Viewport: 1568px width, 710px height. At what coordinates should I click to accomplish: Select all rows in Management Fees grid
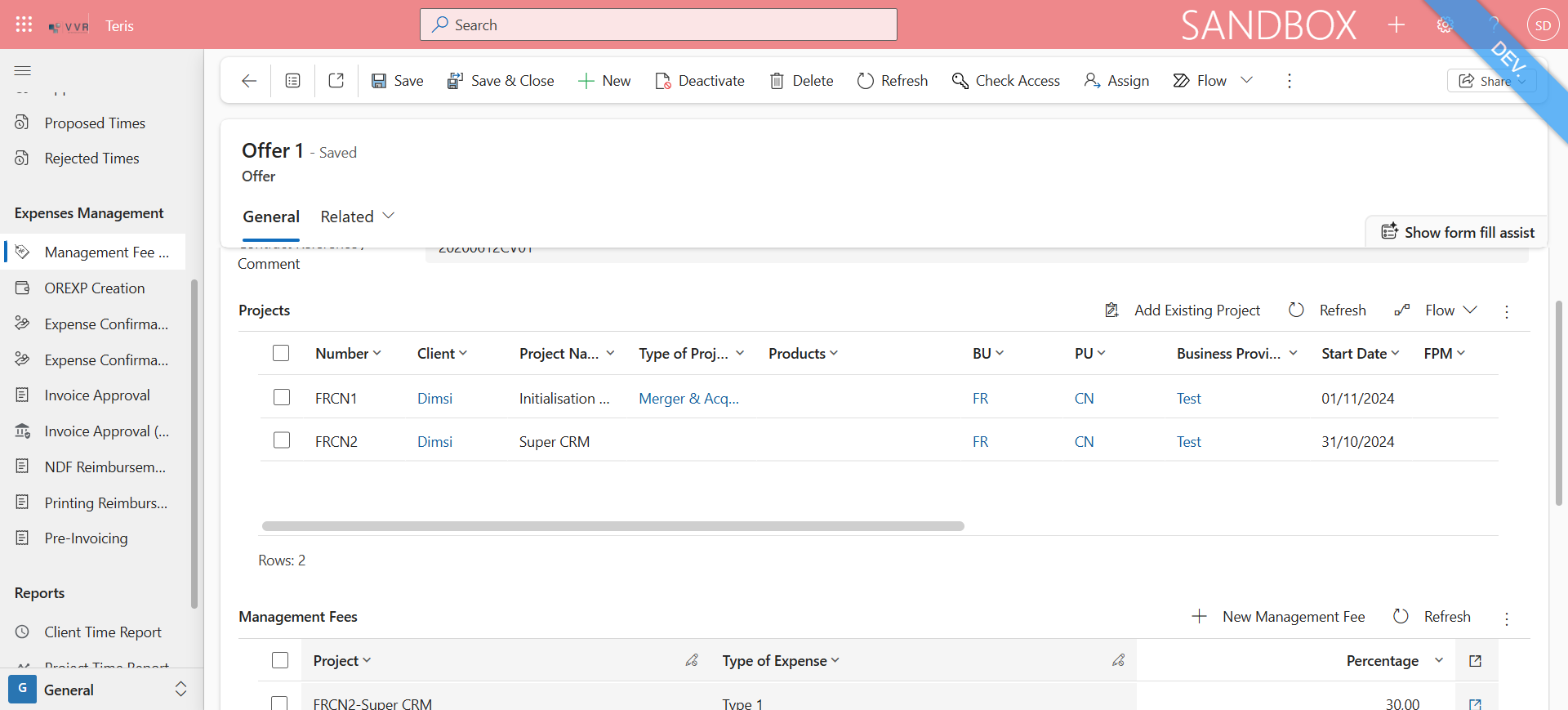tap(280, 660)
